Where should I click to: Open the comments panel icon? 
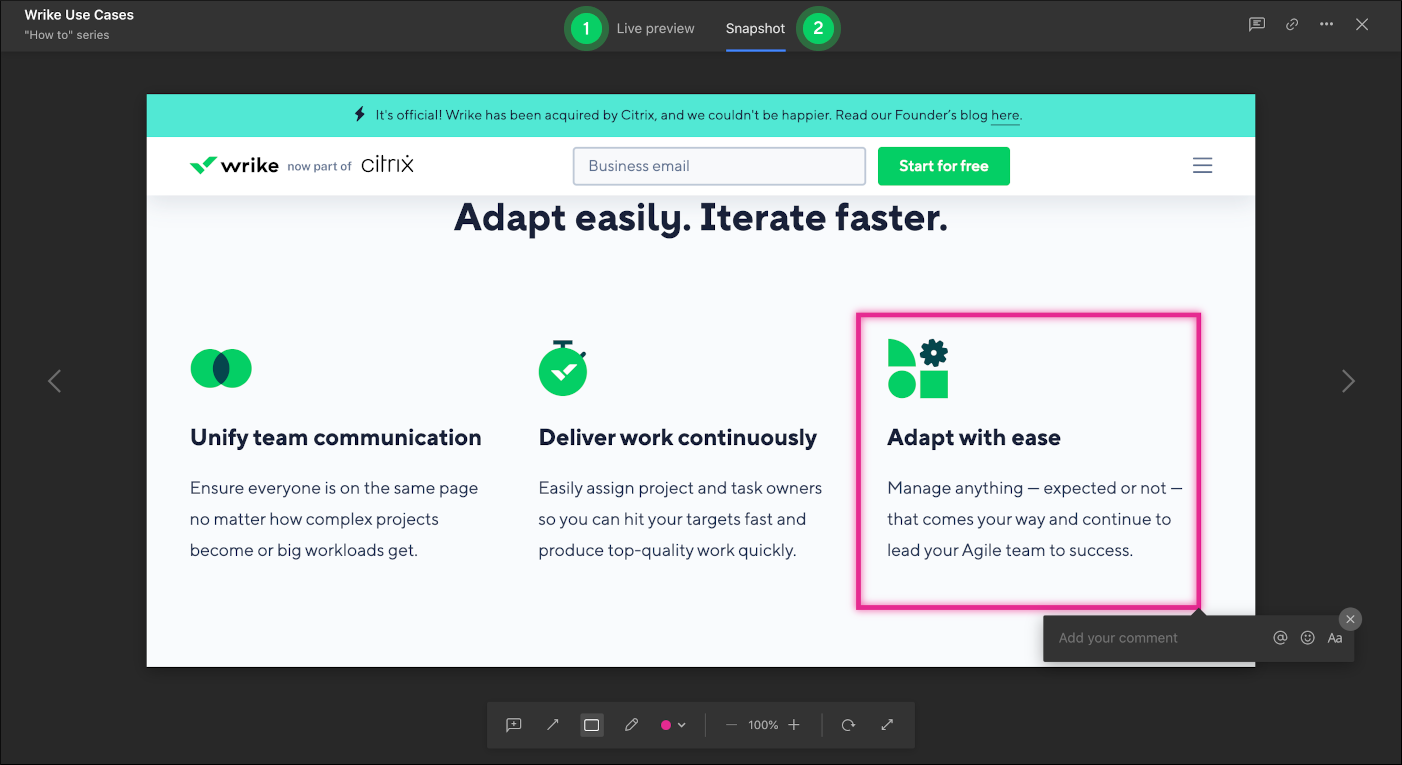1257,25
